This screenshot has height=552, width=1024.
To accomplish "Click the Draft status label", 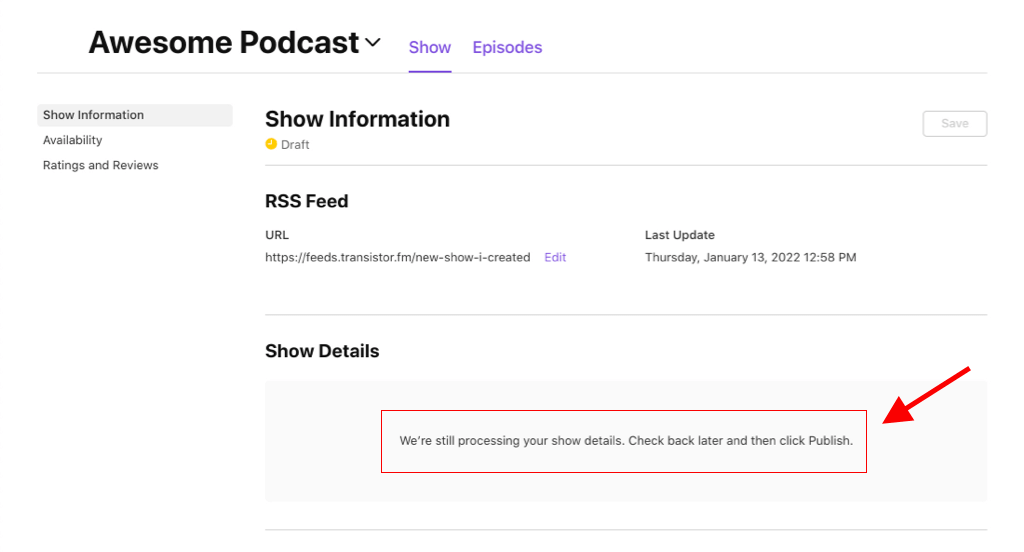I will click(295, 145).
